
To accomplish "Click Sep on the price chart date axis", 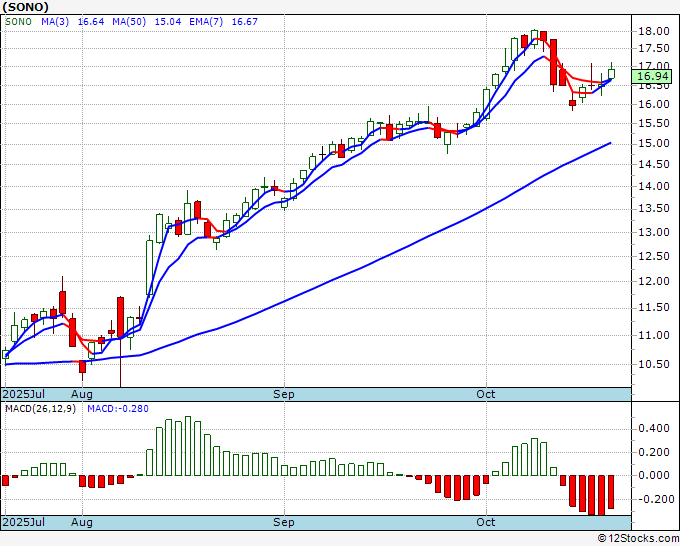I will tap(284, 394).
